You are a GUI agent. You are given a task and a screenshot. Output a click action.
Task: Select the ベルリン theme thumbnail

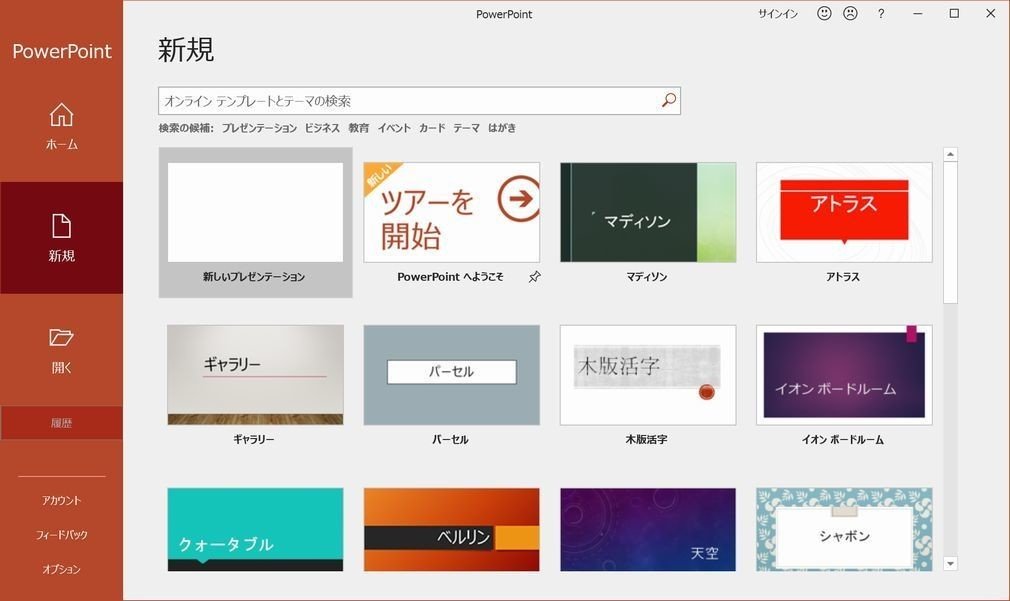click(x=452, y=529)
